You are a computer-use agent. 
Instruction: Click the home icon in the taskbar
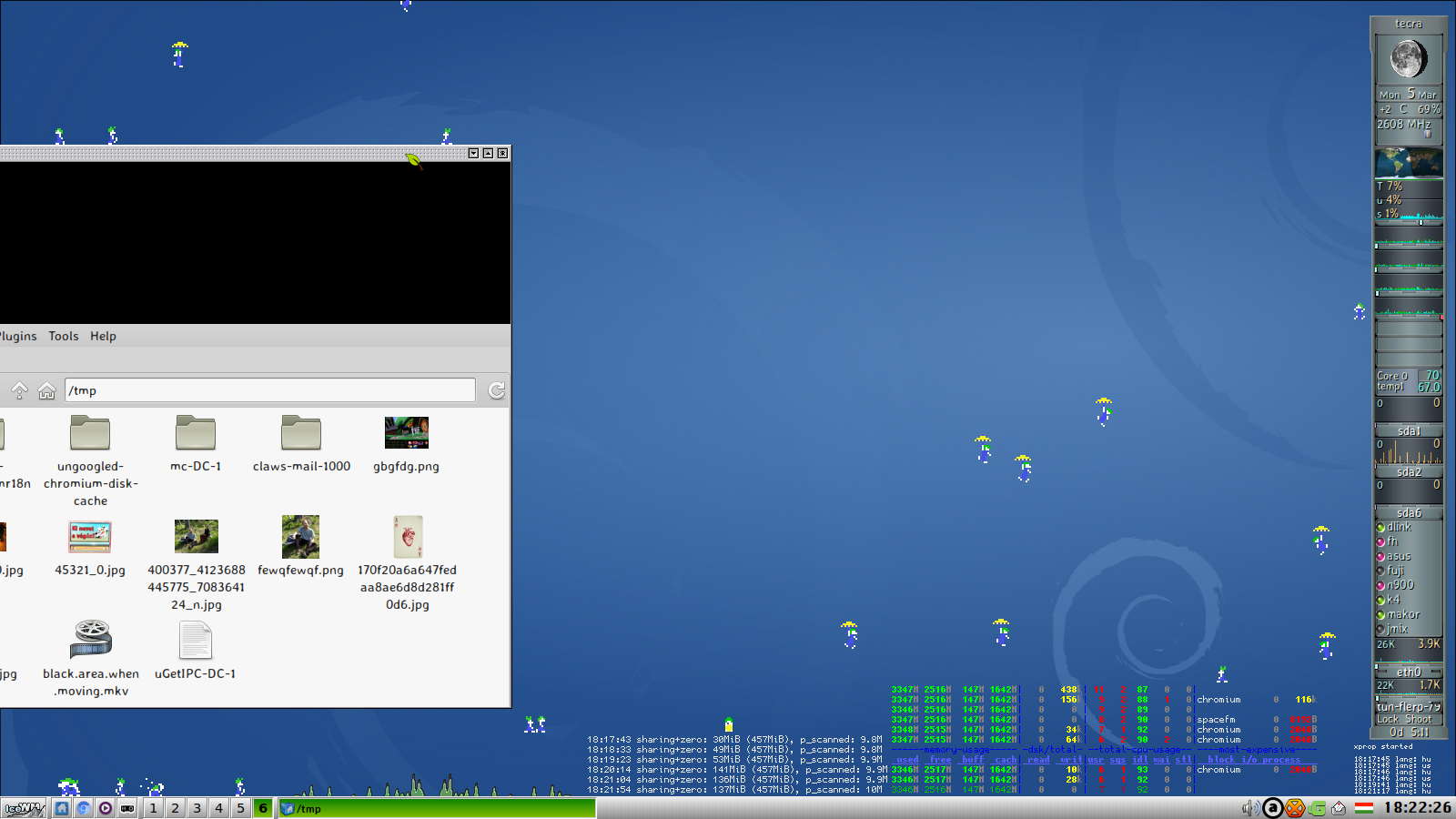coord(62,808)
